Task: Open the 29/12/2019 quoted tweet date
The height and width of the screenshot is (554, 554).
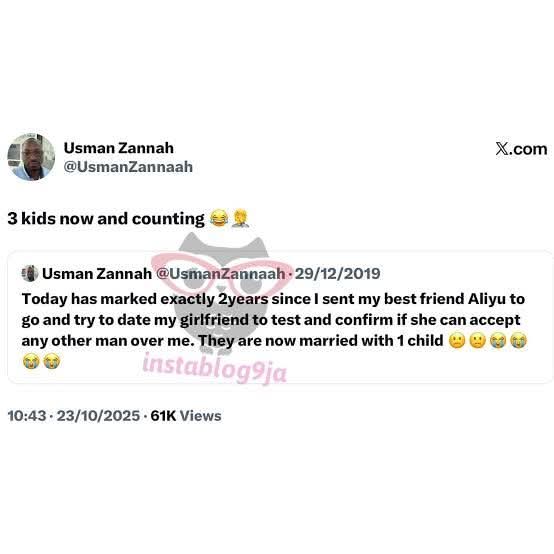Action: (x=337, y=273)
